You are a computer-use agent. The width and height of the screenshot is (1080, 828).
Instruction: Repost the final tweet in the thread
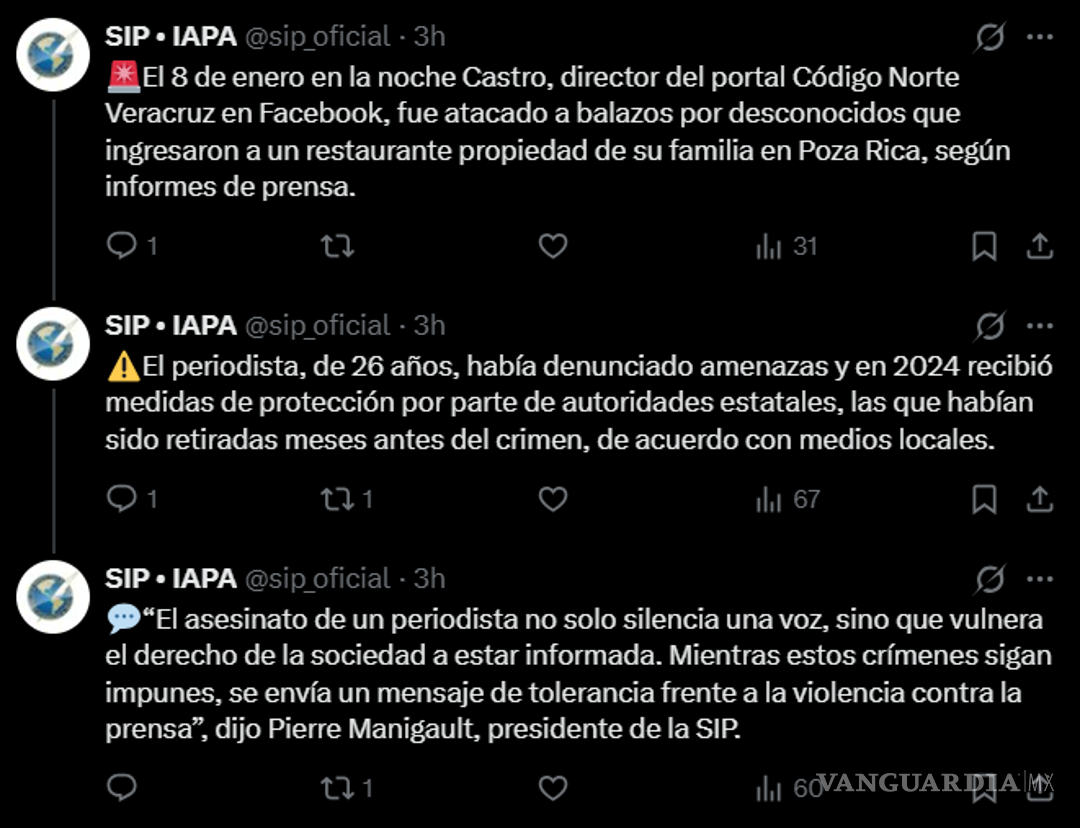(x=337, y=790)
